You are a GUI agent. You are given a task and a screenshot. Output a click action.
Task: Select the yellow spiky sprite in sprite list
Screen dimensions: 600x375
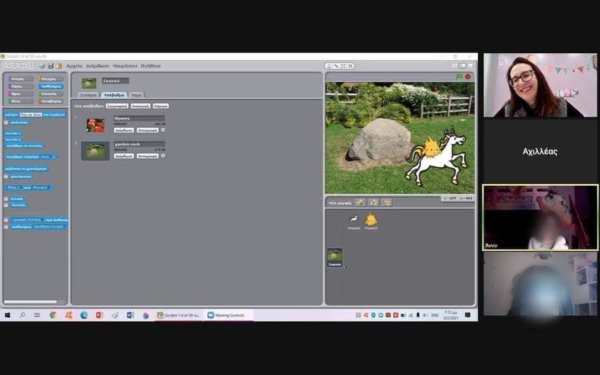(371, 222)
